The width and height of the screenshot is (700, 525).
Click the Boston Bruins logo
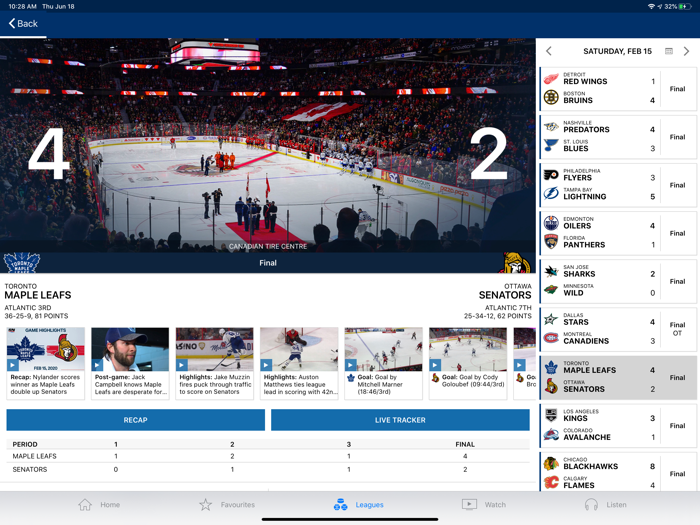click(551, 97)
